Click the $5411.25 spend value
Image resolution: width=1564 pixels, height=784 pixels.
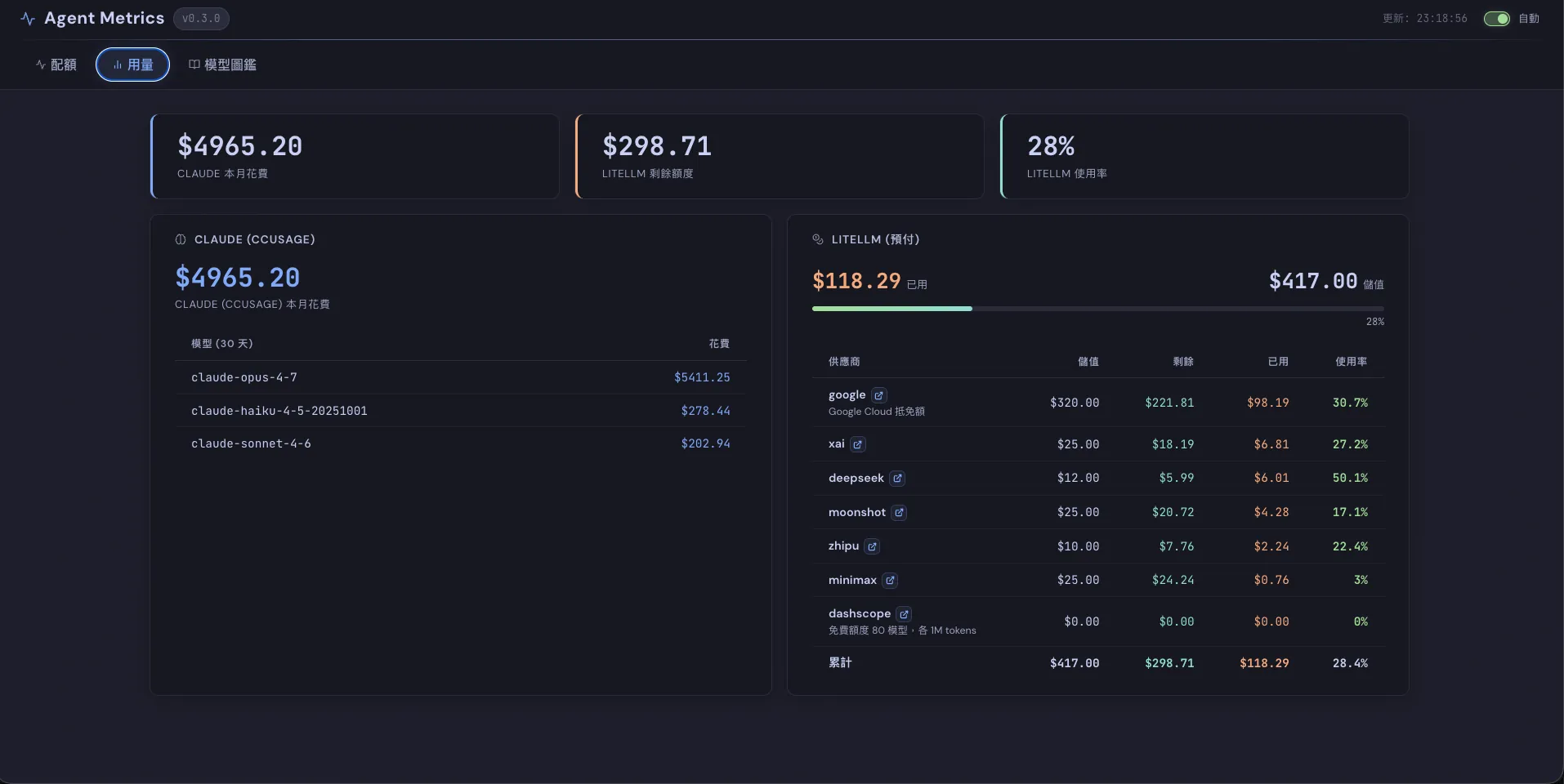[x=702, y=377]
